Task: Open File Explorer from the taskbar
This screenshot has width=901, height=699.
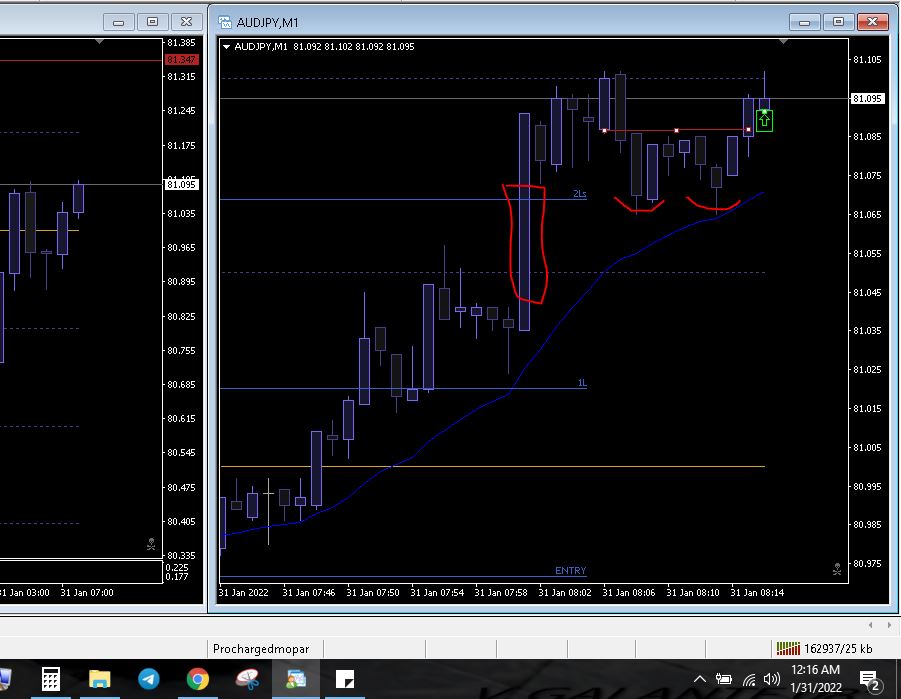Action: coord(99,679)
